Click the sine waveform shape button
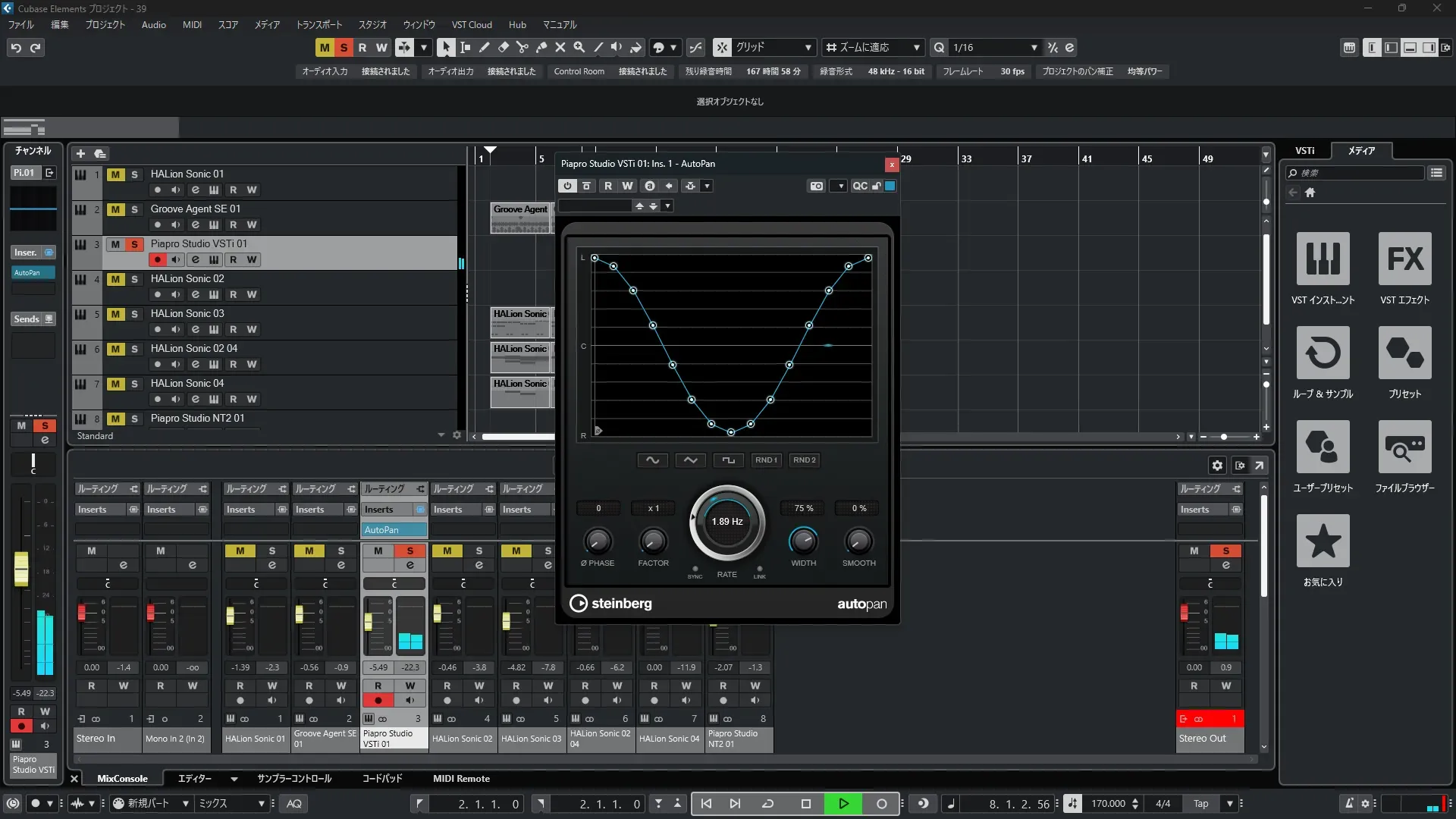Viewport: 1456px width, 819px height. pos(652,460)
